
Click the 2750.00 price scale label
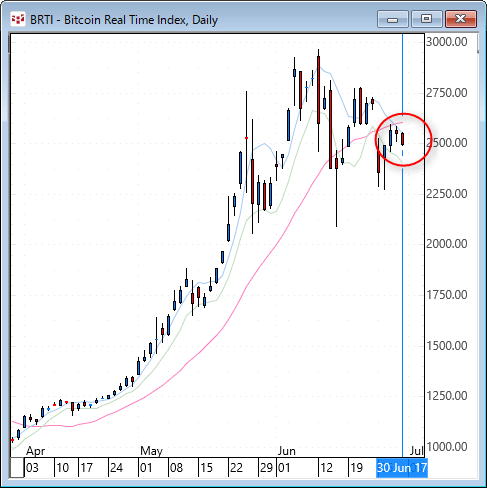point(447,92)
